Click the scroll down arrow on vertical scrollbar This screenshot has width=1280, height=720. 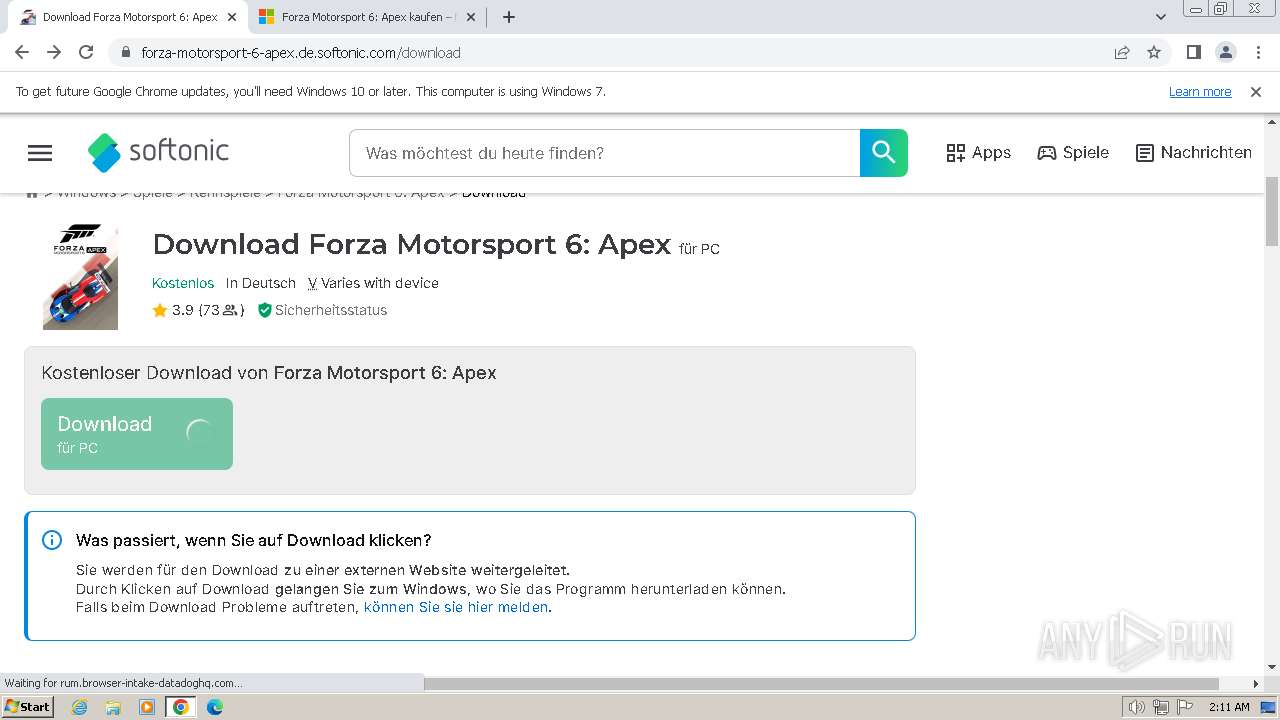1272,667
